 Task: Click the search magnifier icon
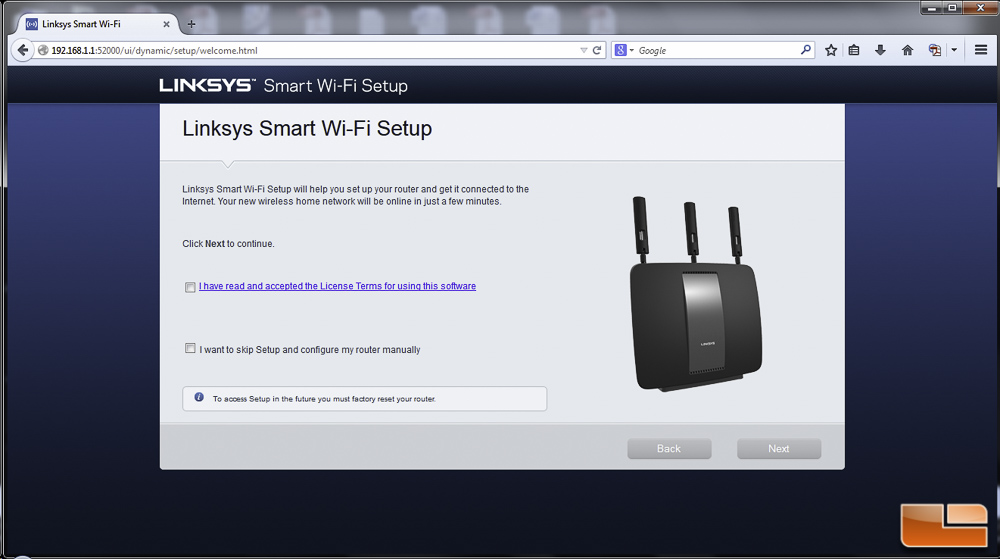[x=805, y=50]
